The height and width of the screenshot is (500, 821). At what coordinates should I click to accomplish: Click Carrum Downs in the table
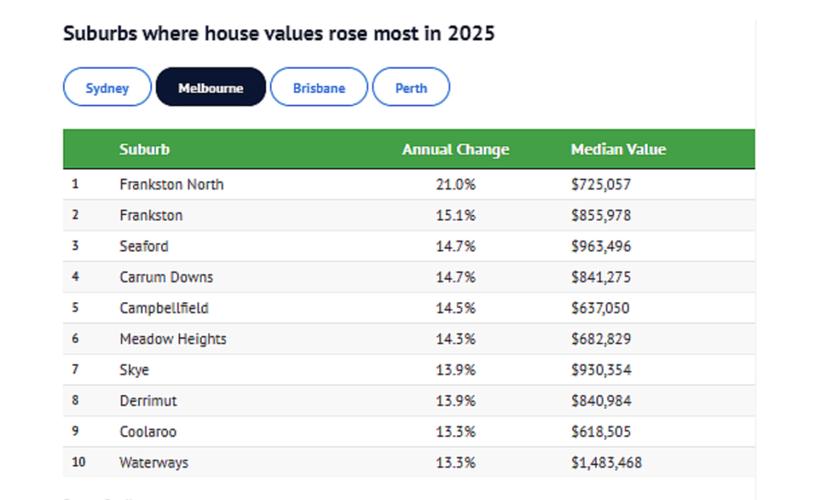166,277
